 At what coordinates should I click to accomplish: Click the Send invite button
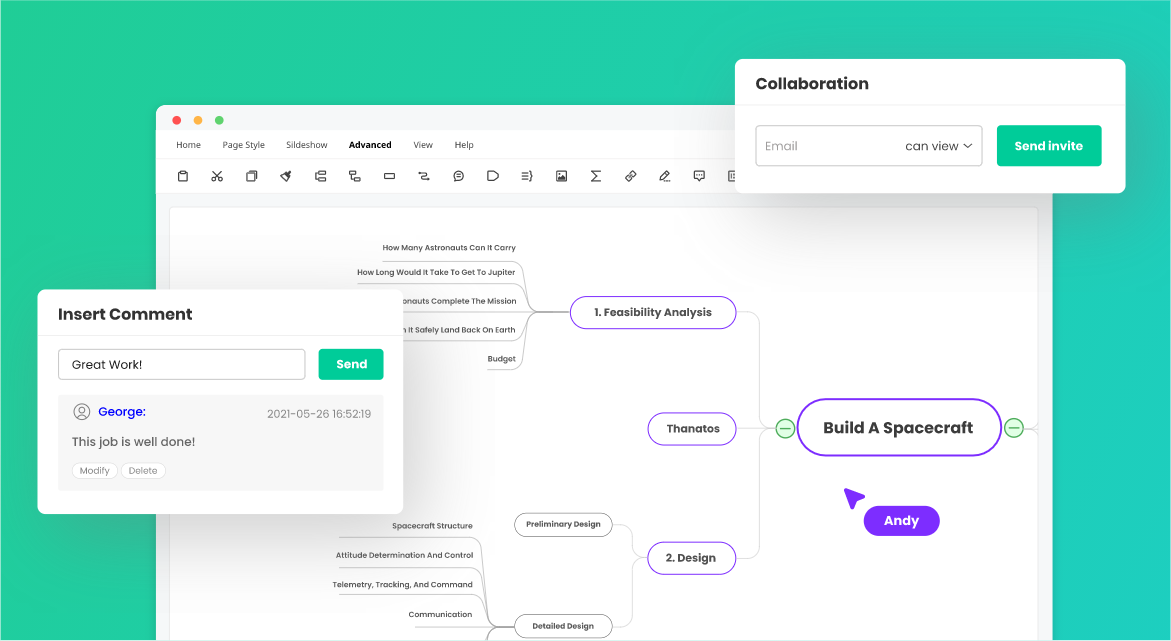click(x=1049, y=146)
